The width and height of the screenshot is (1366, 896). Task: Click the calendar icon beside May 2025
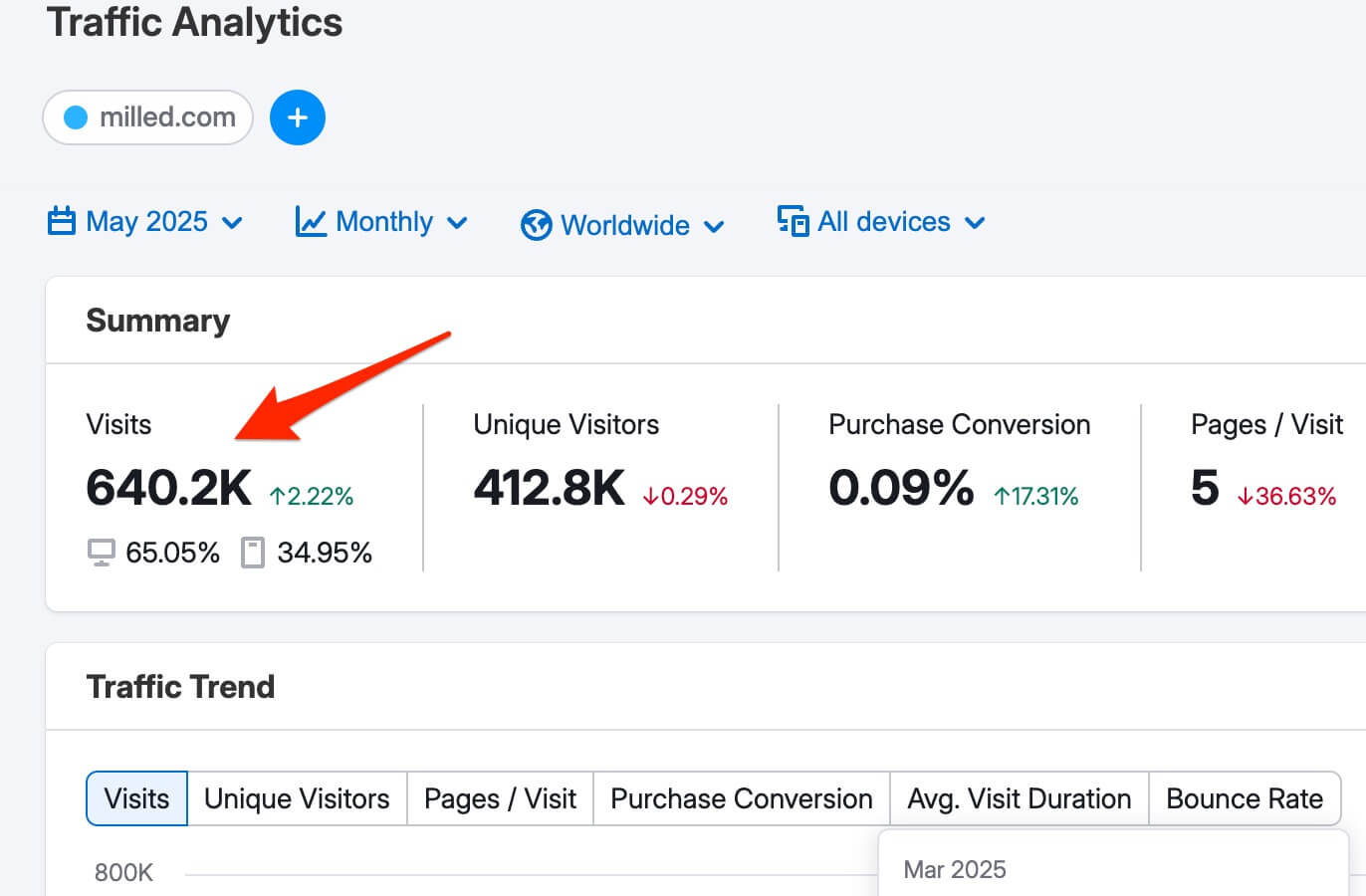(62, 221)
